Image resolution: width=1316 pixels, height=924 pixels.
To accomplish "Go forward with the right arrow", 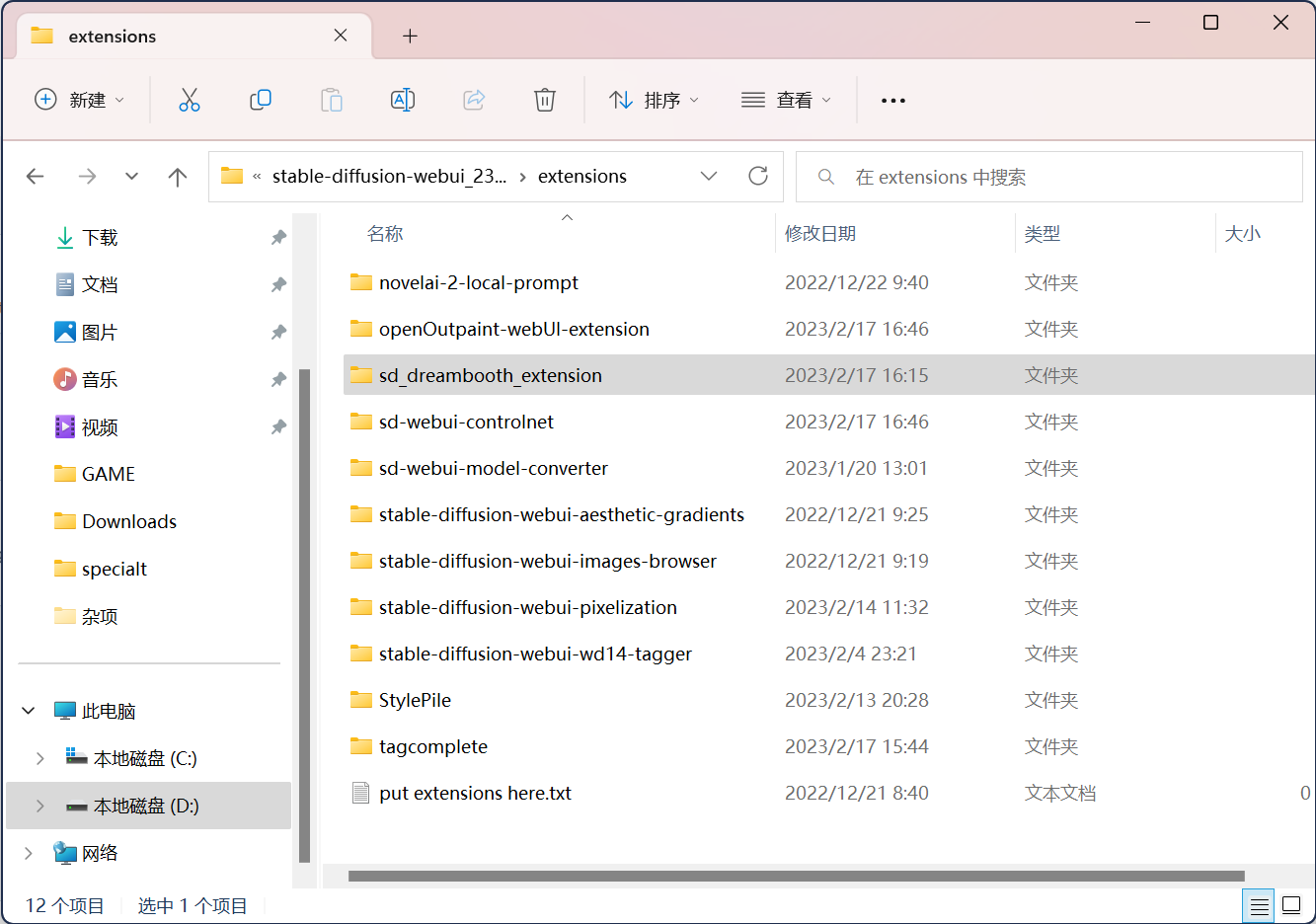I will (88, 177).
